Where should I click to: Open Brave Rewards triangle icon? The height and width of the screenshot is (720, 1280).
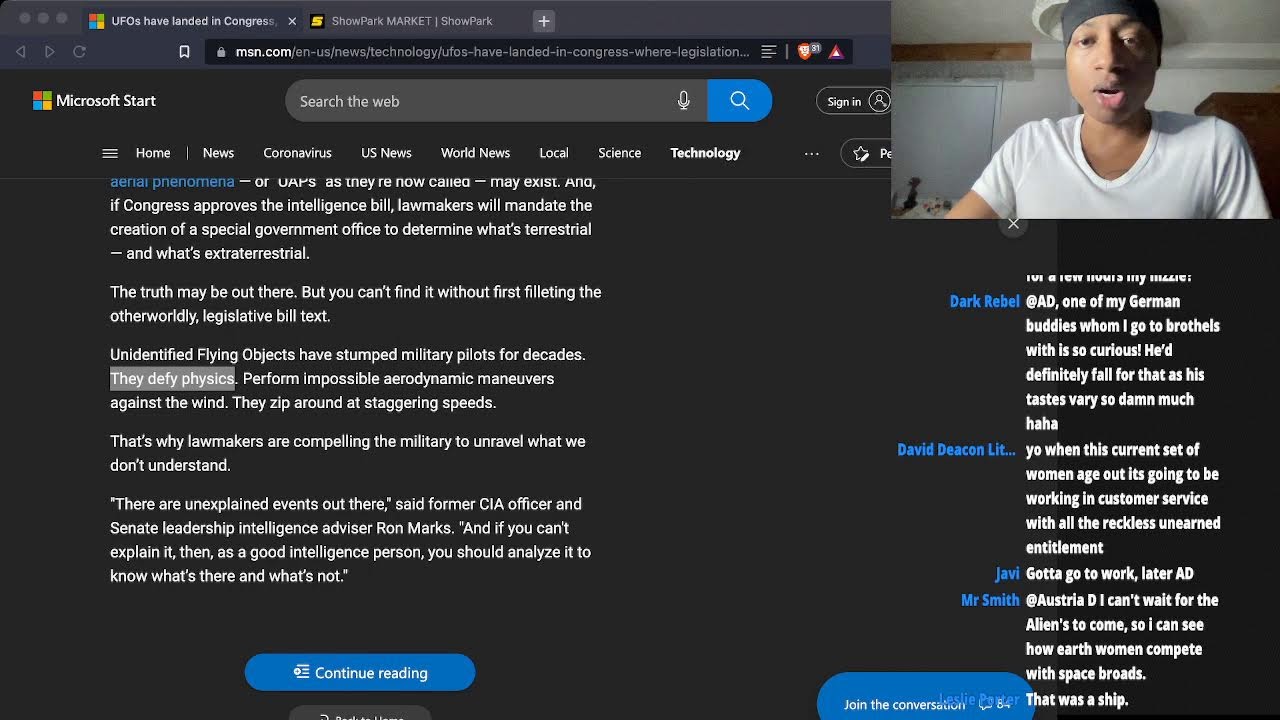(836, 52)
